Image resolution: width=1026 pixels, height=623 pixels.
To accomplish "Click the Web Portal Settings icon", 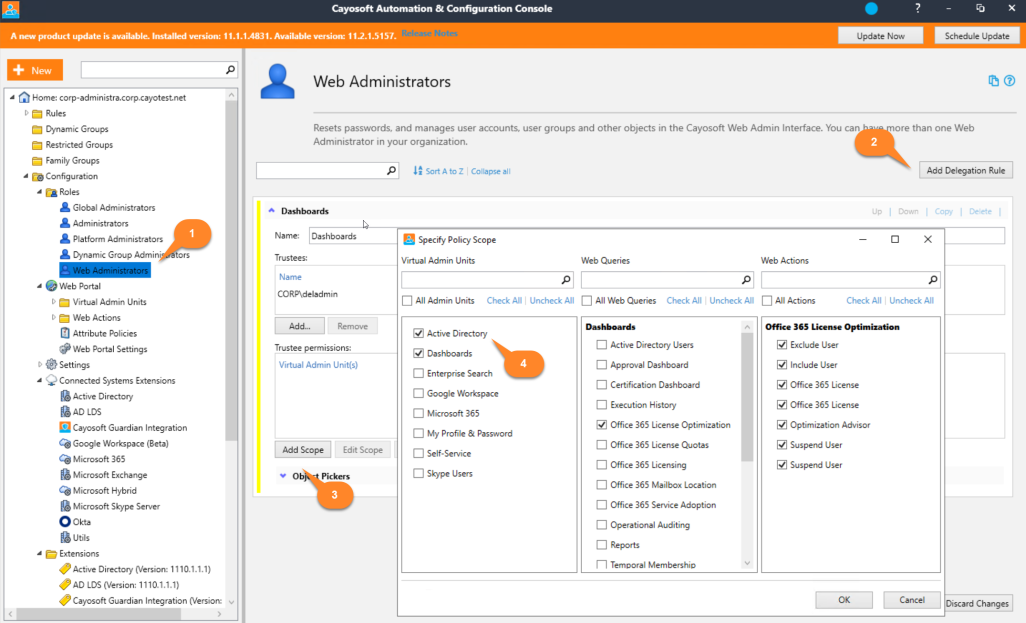I will 65,349.
